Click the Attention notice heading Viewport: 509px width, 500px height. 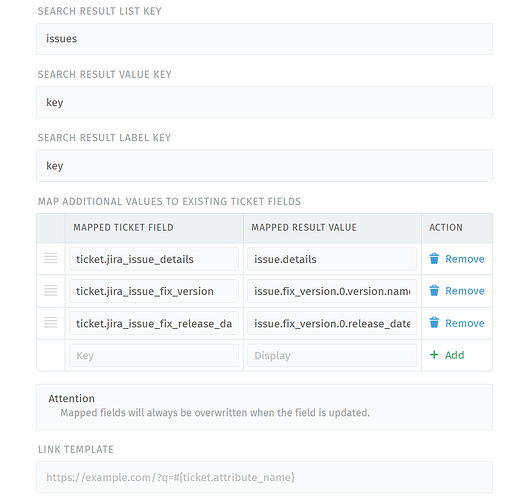[x=71, y=398]
